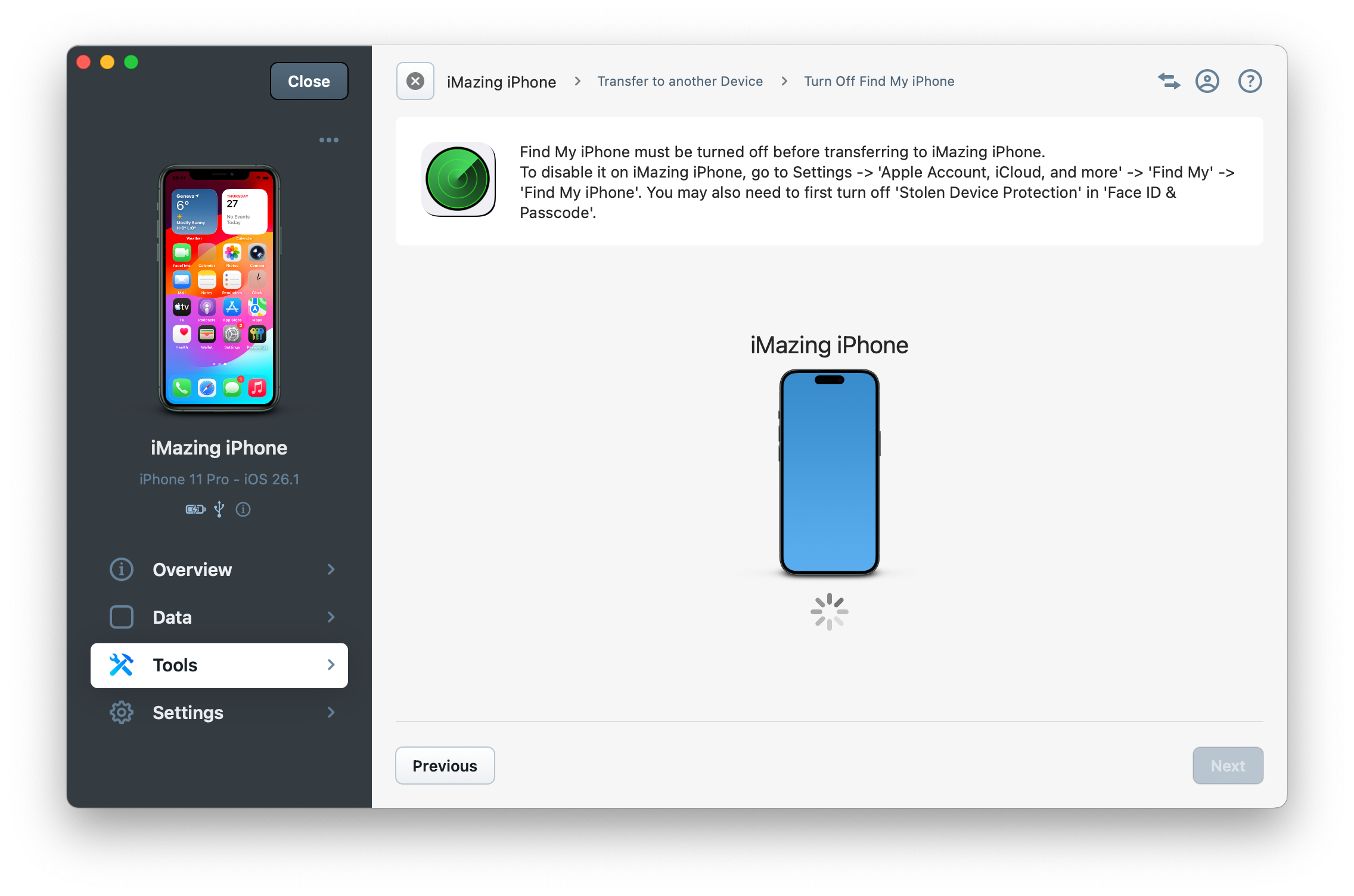
Task: Click the Close button
Action: 309,81
